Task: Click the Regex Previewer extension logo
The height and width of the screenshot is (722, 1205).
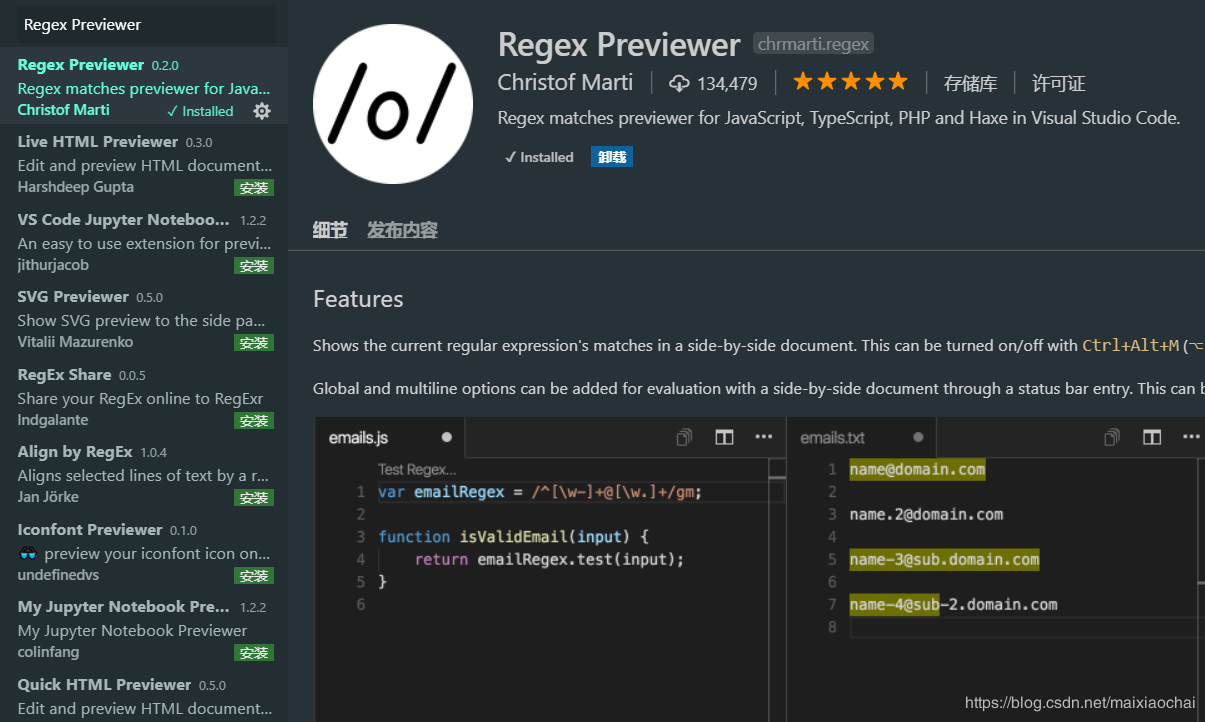Action: [x=392, y=104]
